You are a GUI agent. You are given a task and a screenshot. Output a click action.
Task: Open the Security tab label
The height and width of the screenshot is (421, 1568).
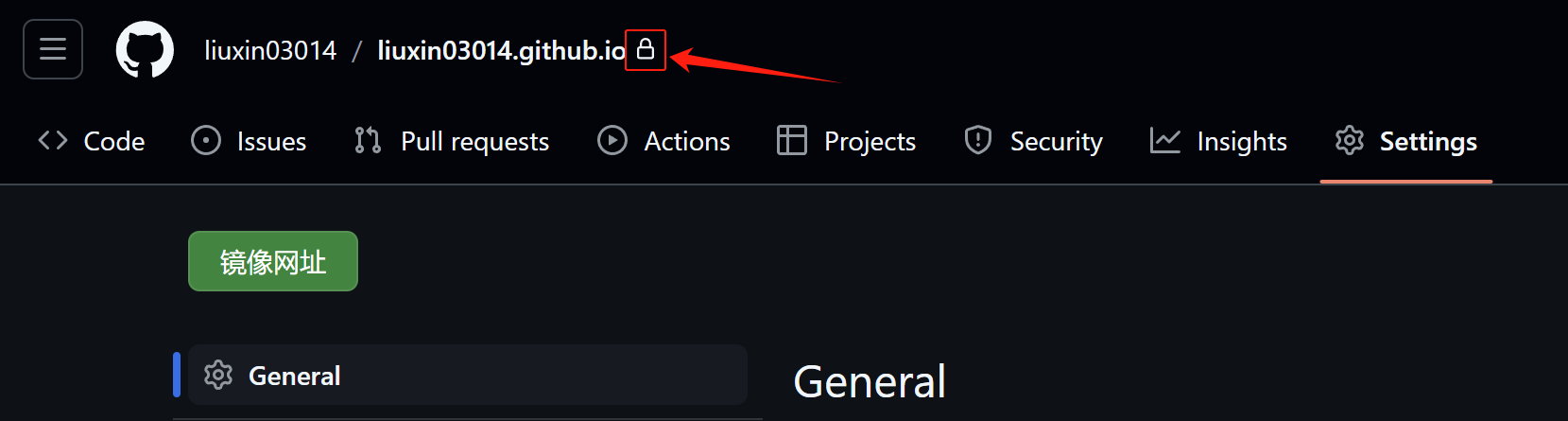pos(1057,142)
